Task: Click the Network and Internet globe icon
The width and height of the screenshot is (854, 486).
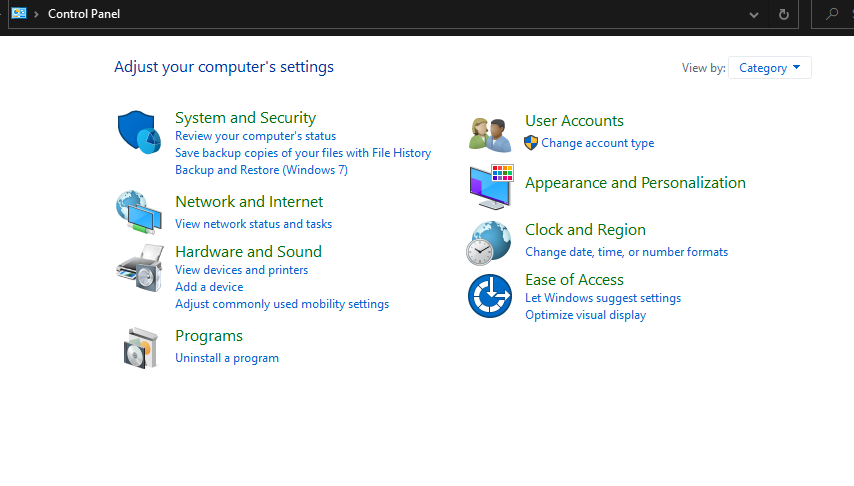Action: (x=139, y=212)
